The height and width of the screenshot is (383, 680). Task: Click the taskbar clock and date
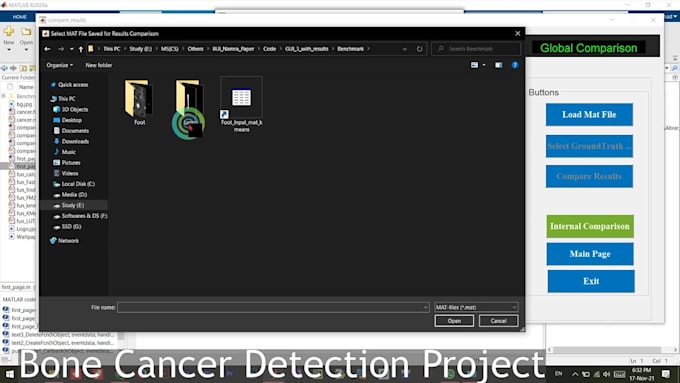click(x=641, y=374)
